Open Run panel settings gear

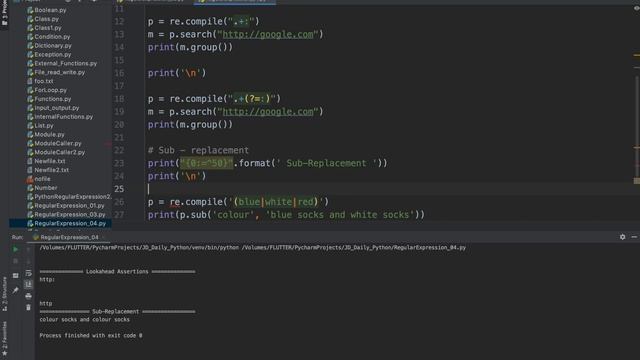[622, 237]
